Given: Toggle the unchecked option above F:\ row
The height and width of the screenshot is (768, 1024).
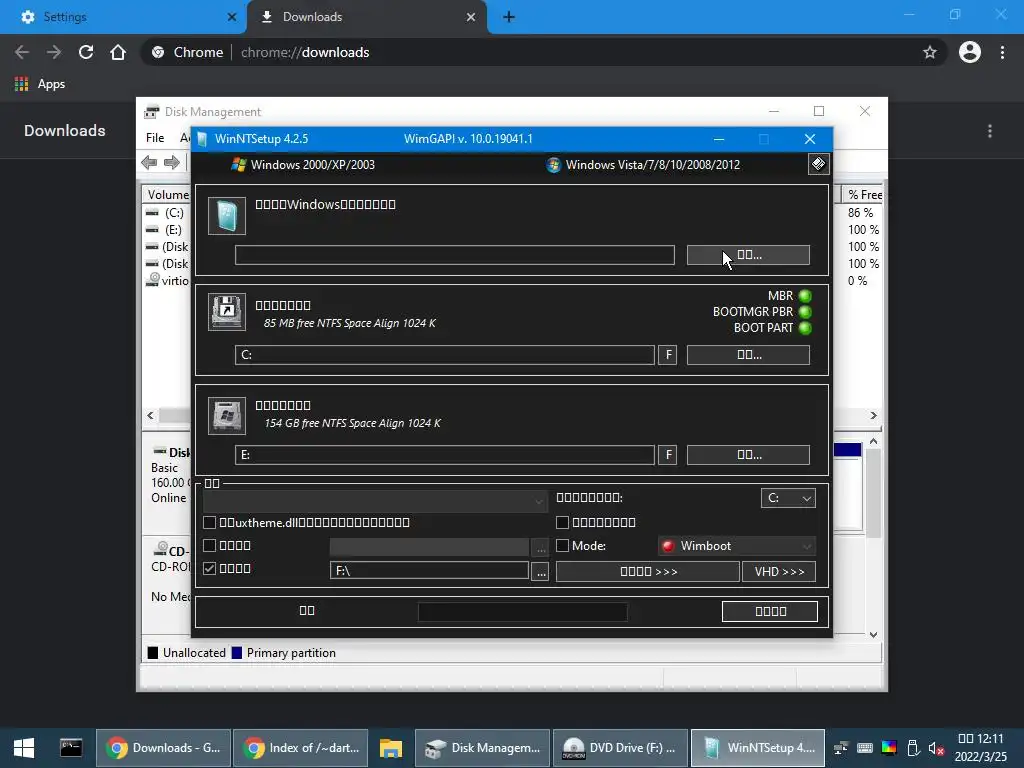Looking at the screenshot, I should click(210, 545).
